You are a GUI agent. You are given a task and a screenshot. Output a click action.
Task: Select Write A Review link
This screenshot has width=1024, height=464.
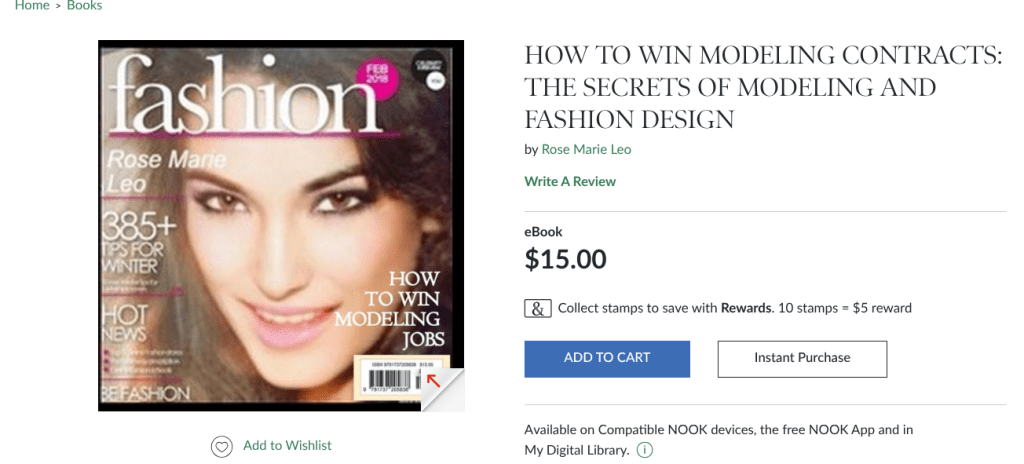570,182
